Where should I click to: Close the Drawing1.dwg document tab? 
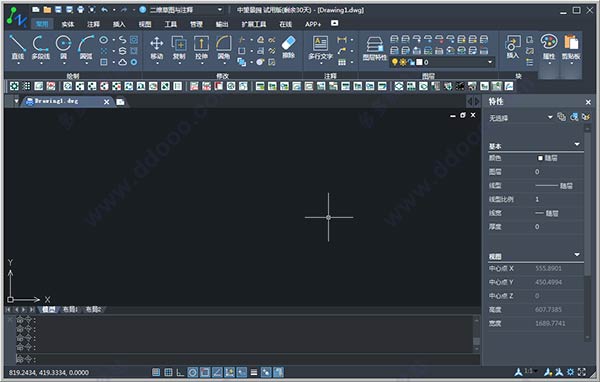[106, 102]
